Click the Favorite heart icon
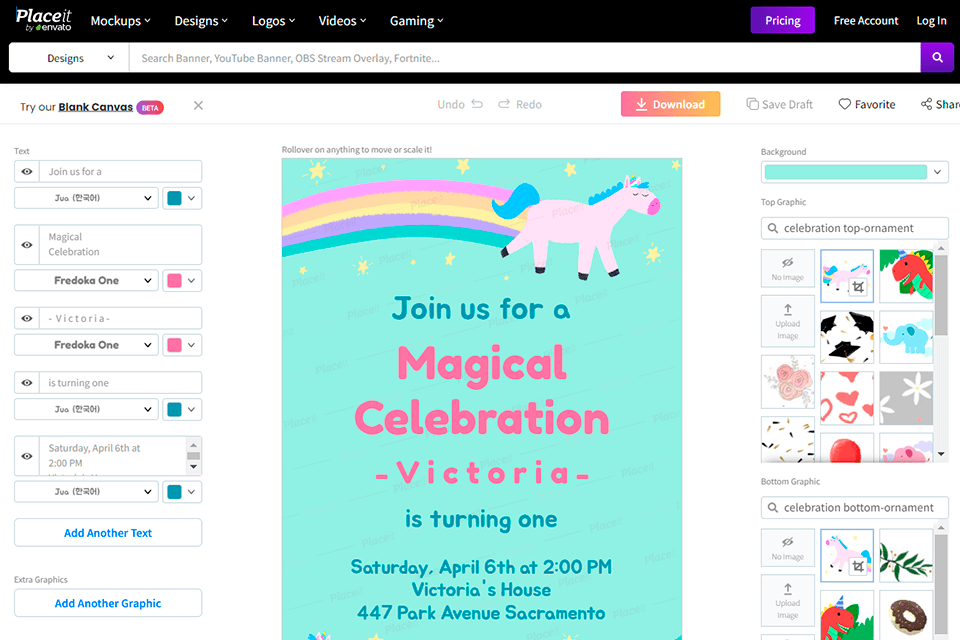Screen dimensions: 960x640 845,104
